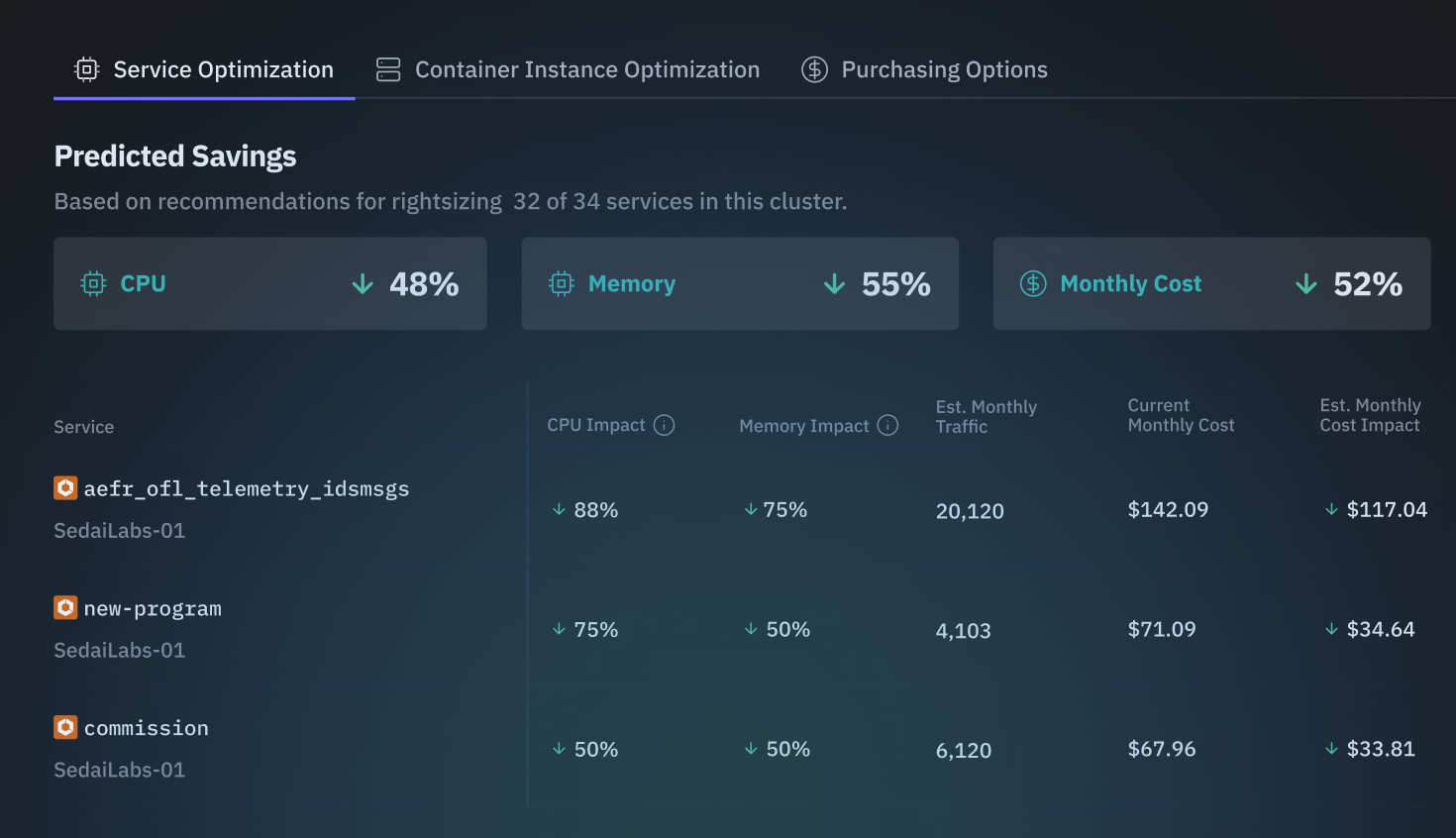Click the orange icon for aefr_ofl_telemetry_idsmsgs
The image size is (1456, 838).
[65, 487]
